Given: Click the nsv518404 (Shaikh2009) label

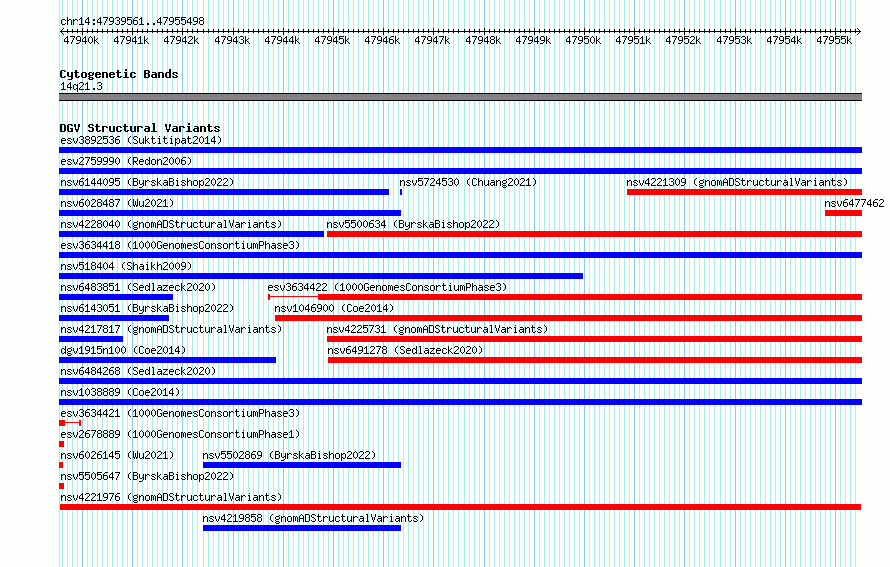Looking at the screenshot, I should [126, 266].
